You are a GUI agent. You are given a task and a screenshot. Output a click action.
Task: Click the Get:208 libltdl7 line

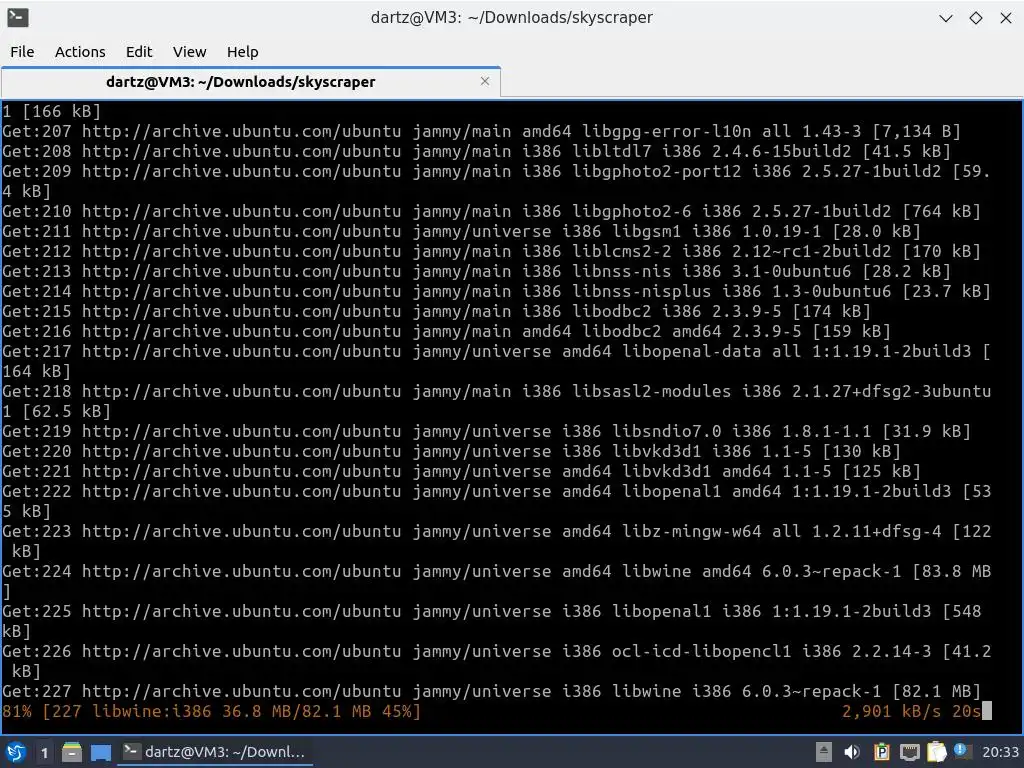pos(477,152)
